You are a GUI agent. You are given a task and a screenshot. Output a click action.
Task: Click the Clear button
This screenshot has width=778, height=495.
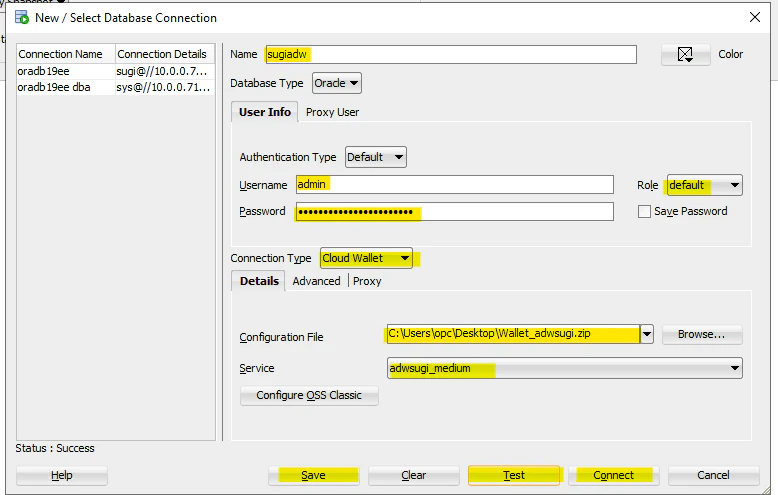coord(413,475)
